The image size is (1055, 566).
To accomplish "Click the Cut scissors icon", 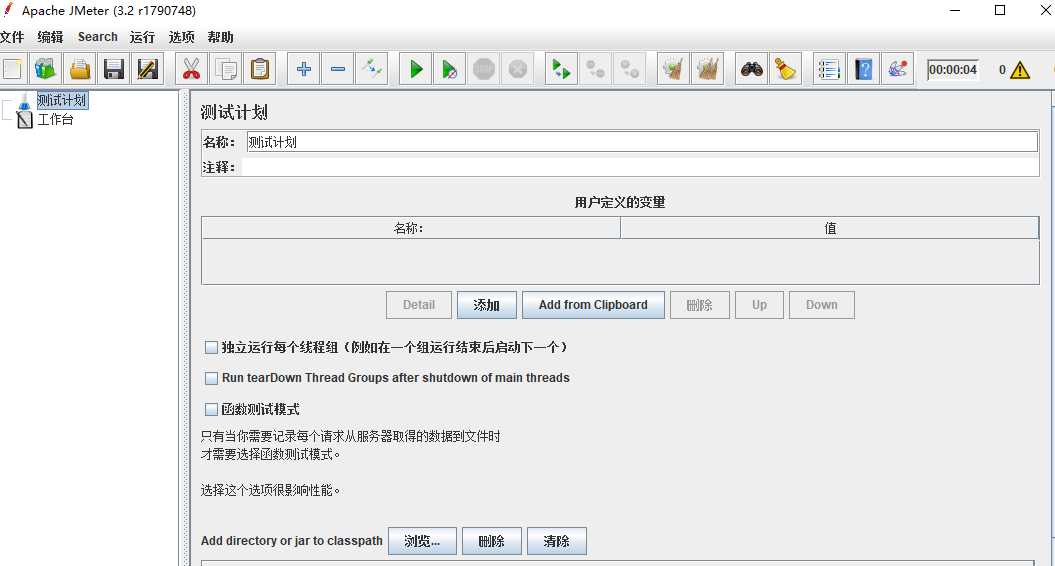I will coord(192,69).
